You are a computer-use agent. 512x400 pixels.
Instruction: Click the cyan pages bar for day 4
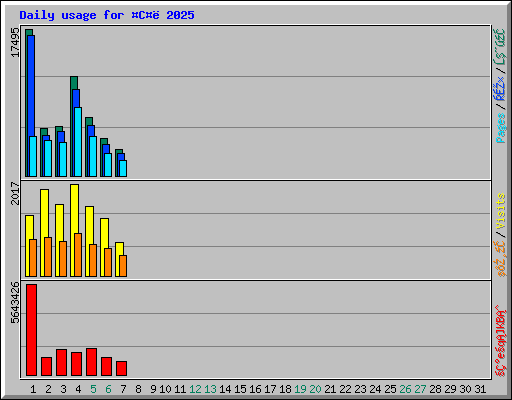(78, 142)
